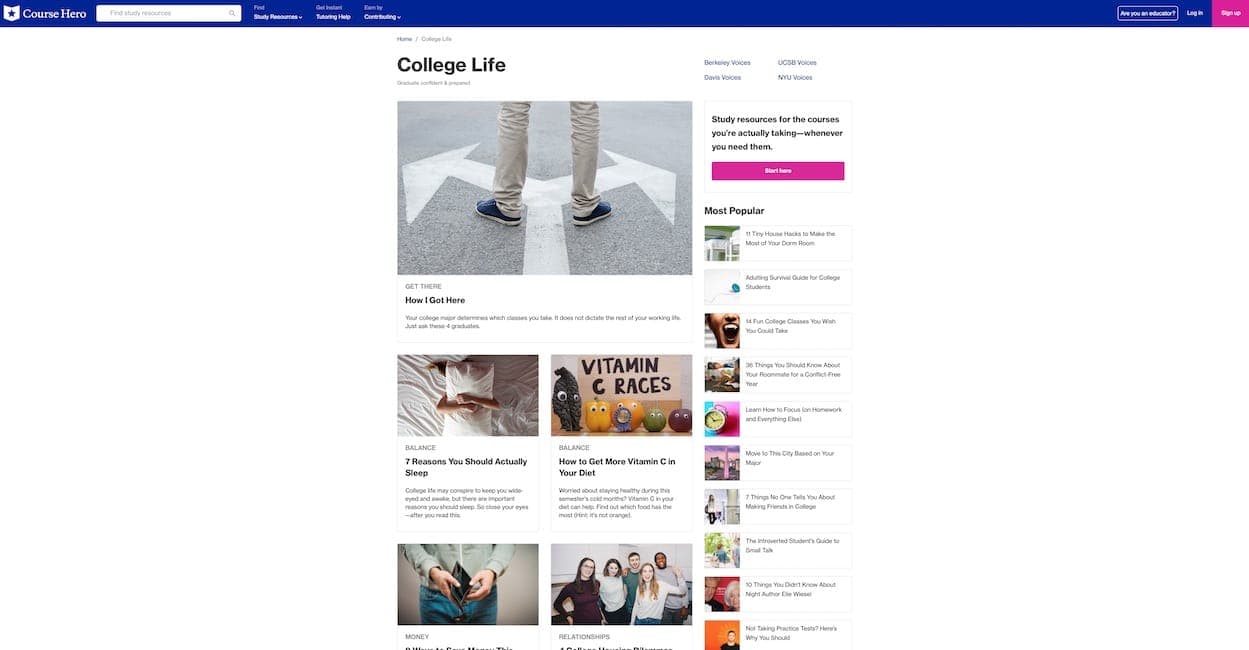Click the Vitamin C Races image
The height and width of the screenshot is (650, 1249).
click(x=621, y=395)
